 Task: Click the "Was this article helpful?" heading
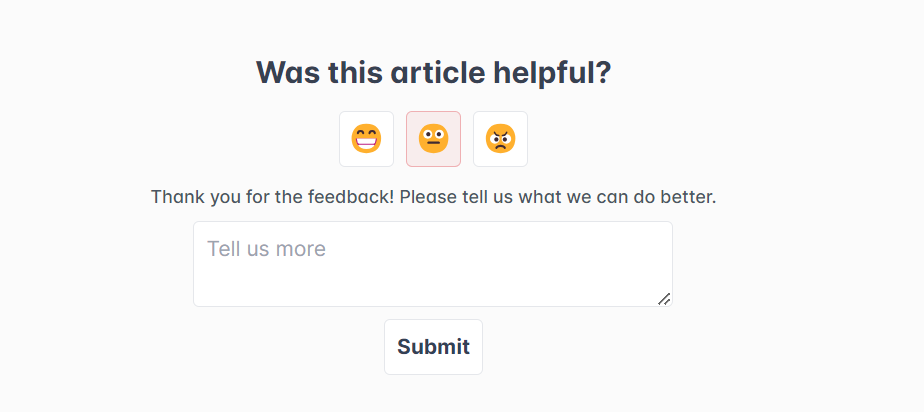[x=433, y=73]
